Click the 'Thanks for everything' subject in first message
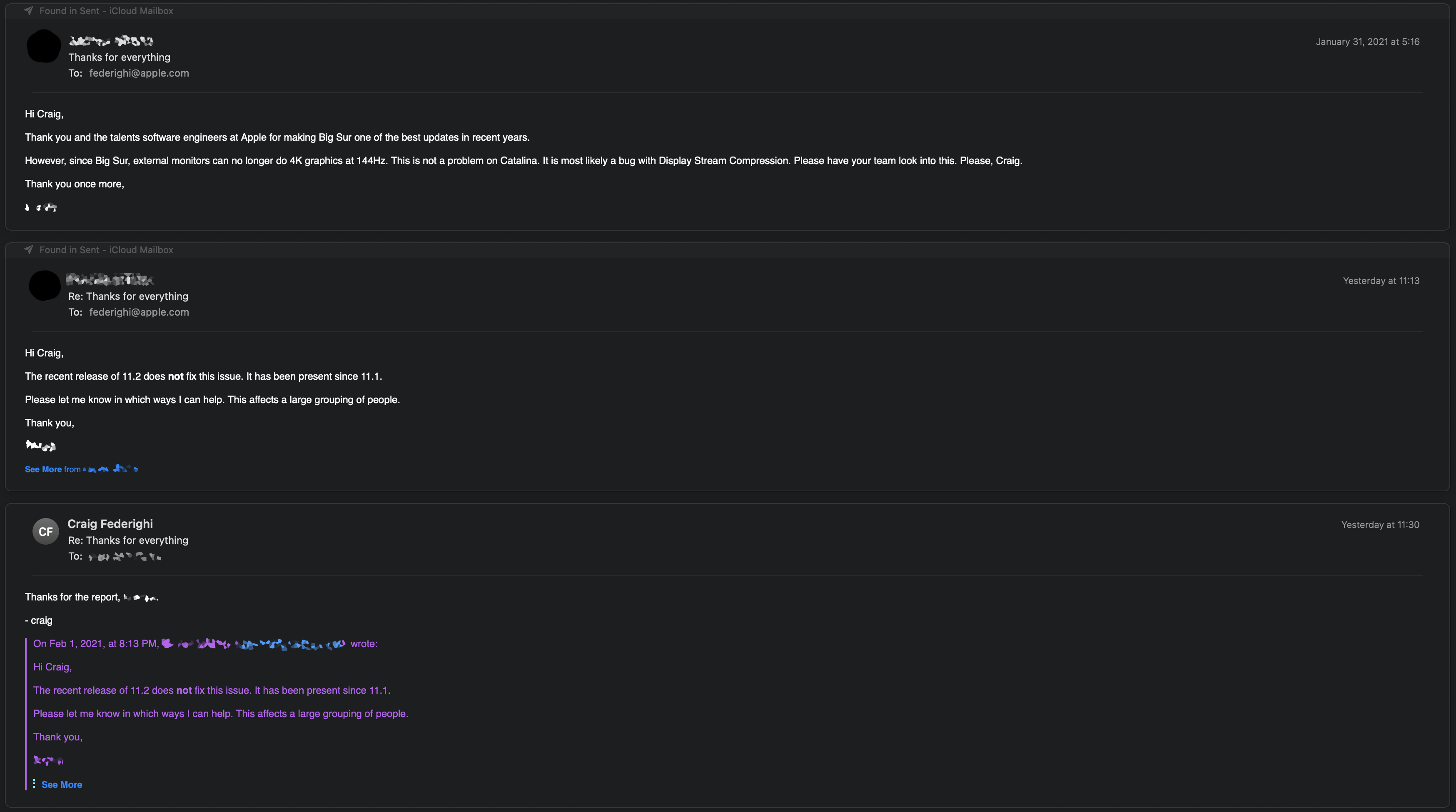 point(119,57)
